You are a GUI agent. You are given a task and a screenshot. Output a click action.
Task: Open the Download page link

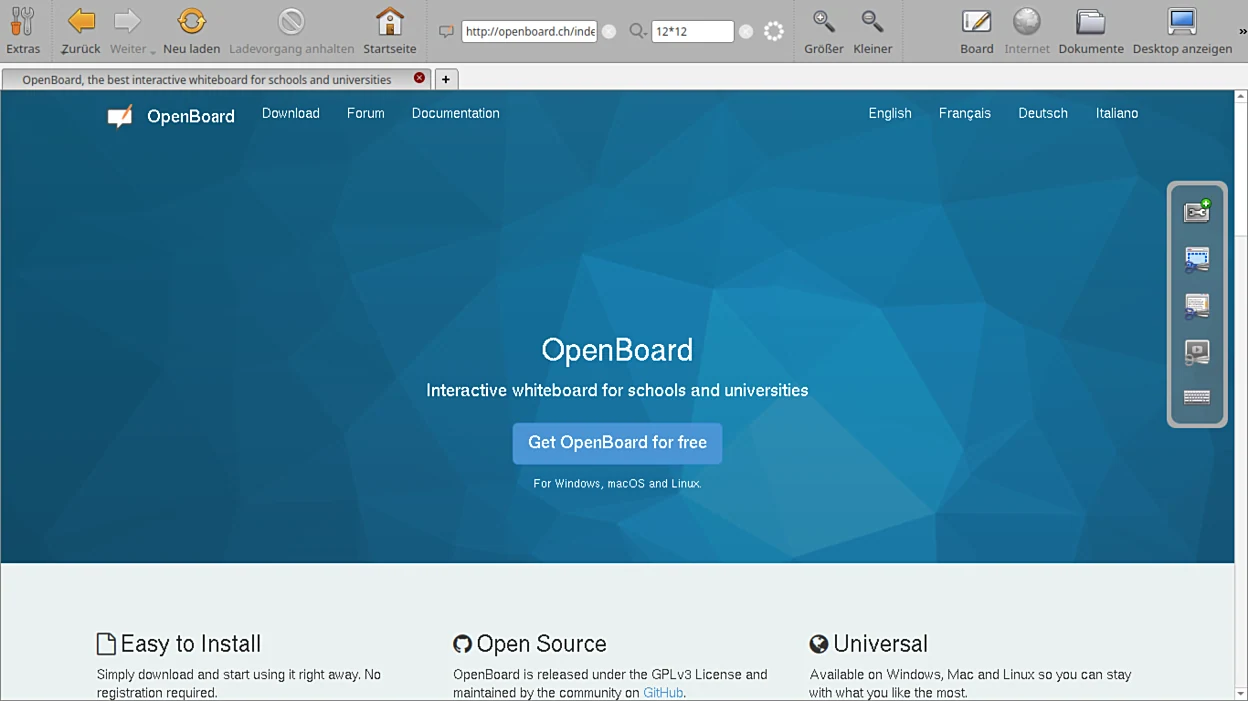291,113
